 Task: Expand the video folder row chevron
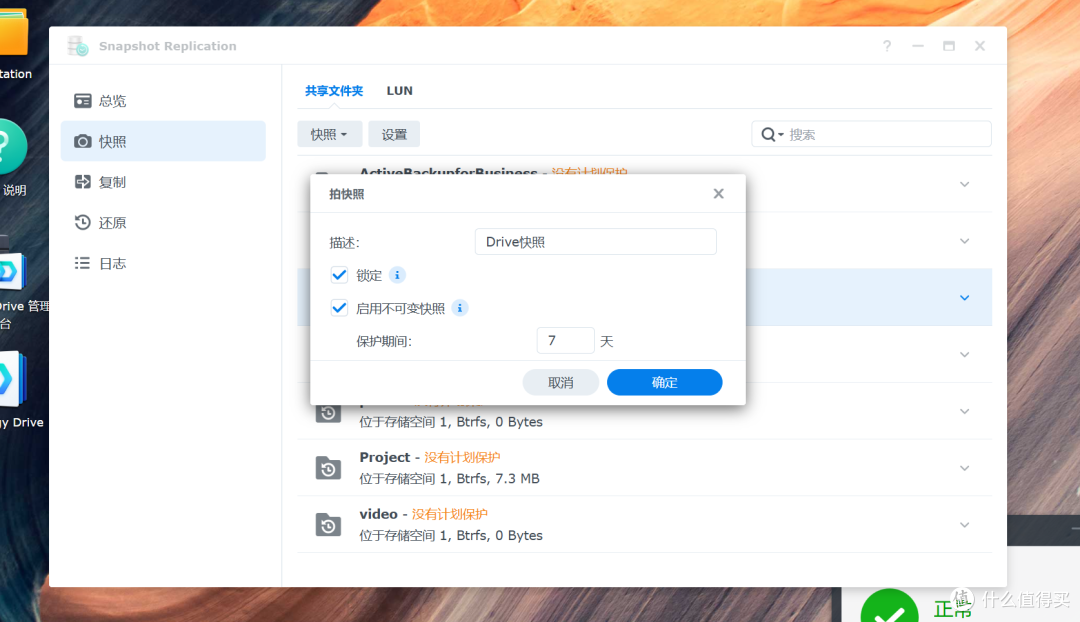(x=964, y=525)
